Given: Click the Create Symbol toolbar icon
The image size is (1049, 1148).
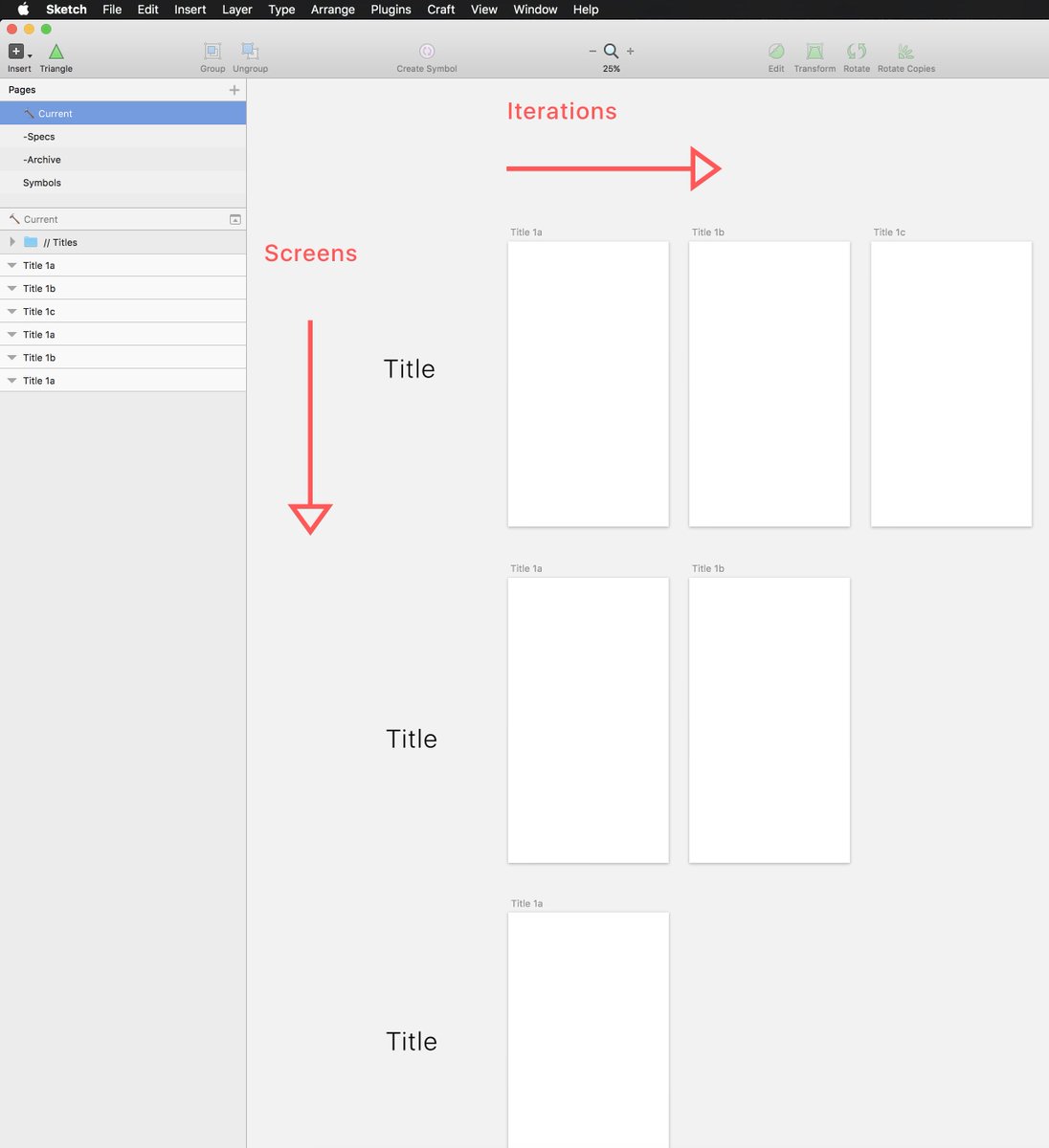Looking at the screenshot, I should click(426, 52).
